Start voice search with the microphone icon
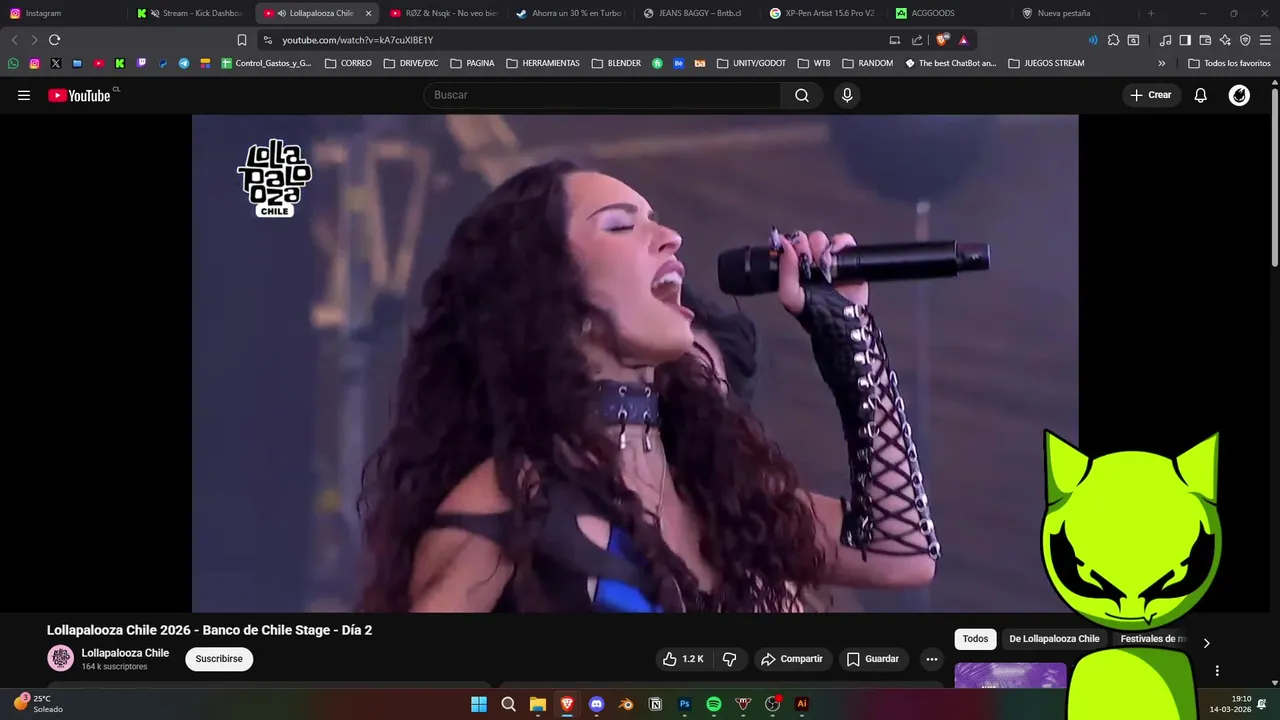 pos(847,95)
